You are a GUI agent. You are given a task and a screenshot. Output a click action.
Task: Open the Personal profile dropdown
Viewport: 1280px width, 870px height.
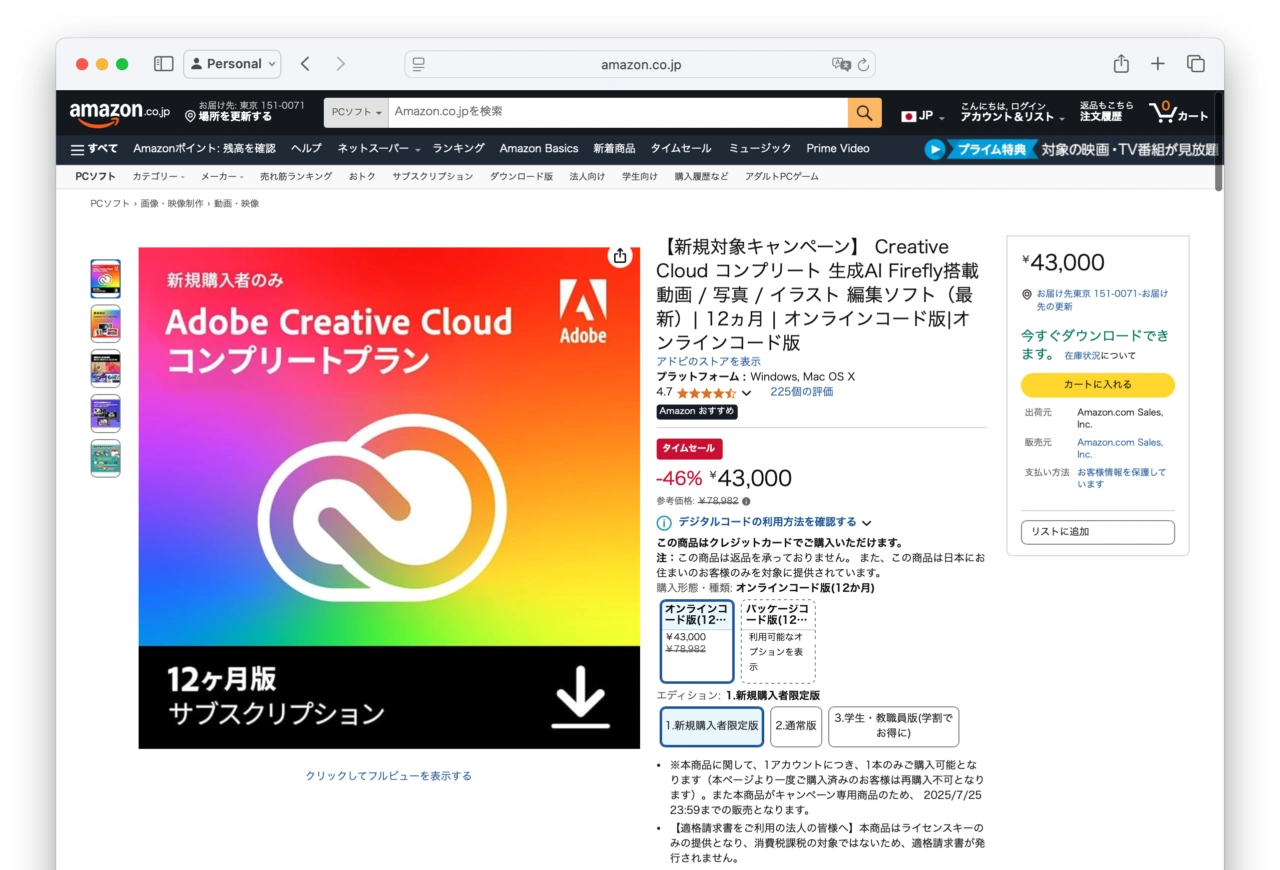(x=232, y=64)
